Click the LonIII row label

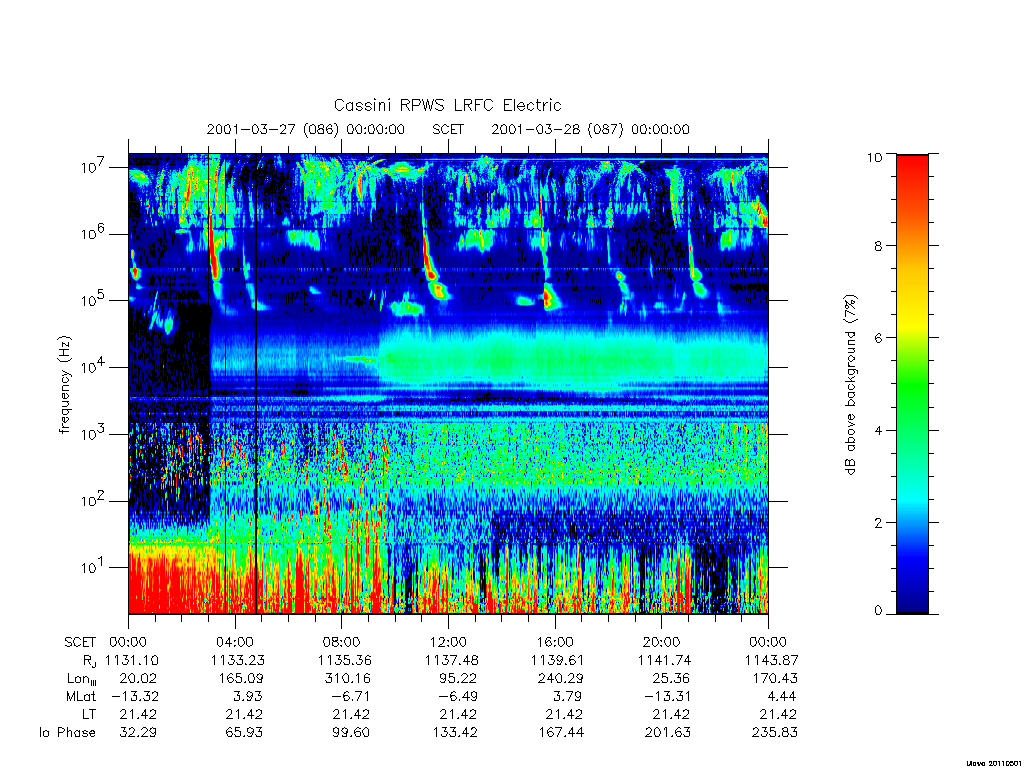[82, 679]
